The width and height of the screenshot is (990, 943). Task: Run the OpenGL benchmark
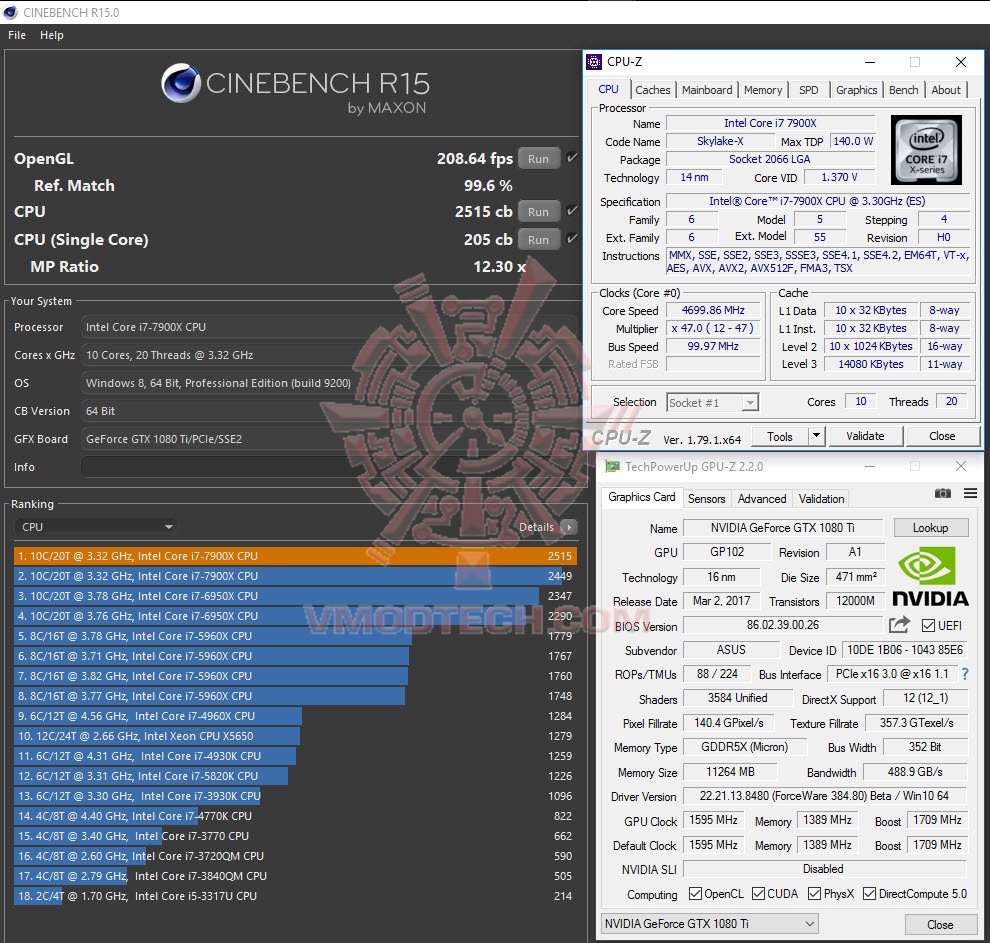(539, 158)
